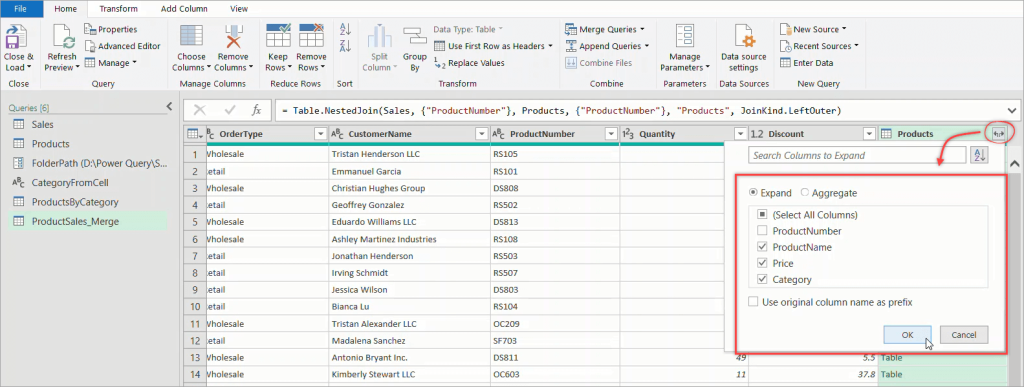
Task: Uncheck the Category checkbox
Action: click(x=761, y=280)
